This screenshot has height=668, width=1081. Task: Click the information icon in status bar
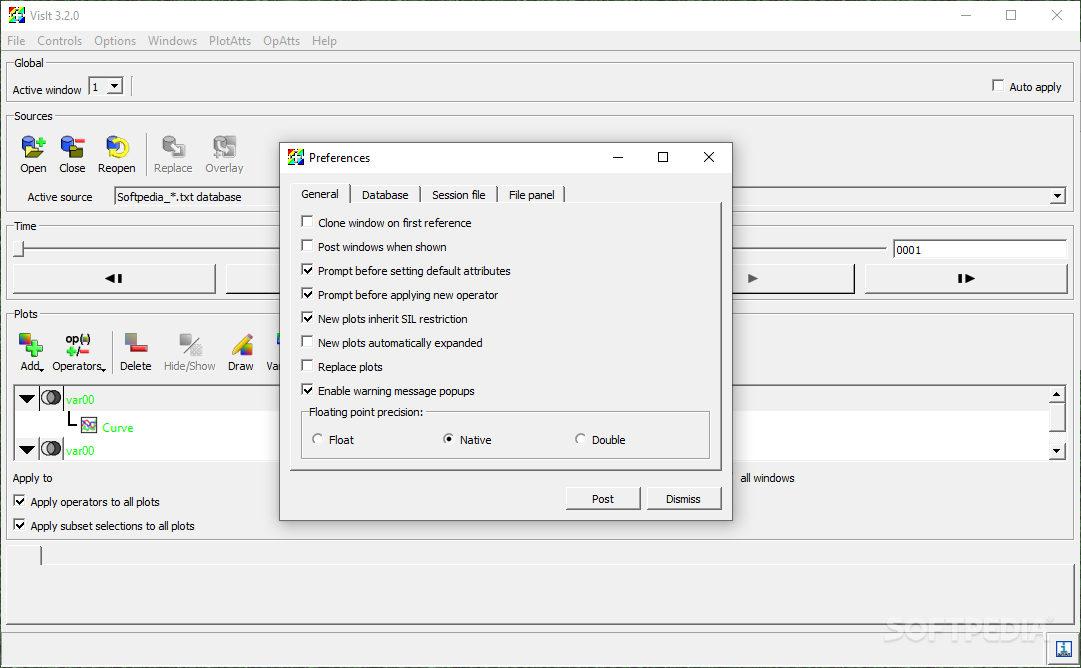click(x=1064, y=649)
